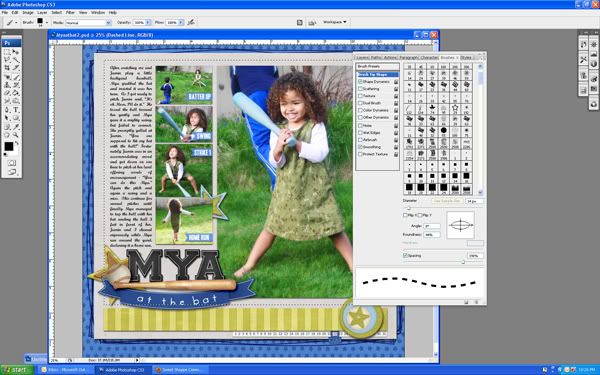Image resolution: width=600 pixels, height=375 pixels.
Task: Select the Type tool in the toolbox
Action: (x=16, y=110)
